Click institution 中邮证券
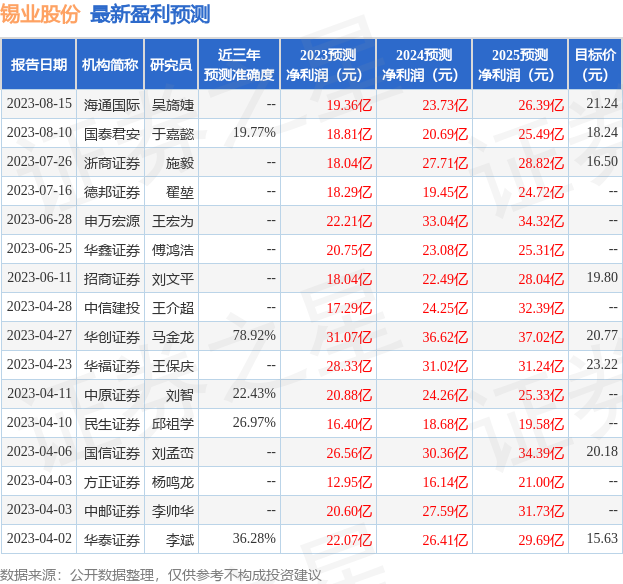This screenshot has width=623, height=584. point(112,511)
